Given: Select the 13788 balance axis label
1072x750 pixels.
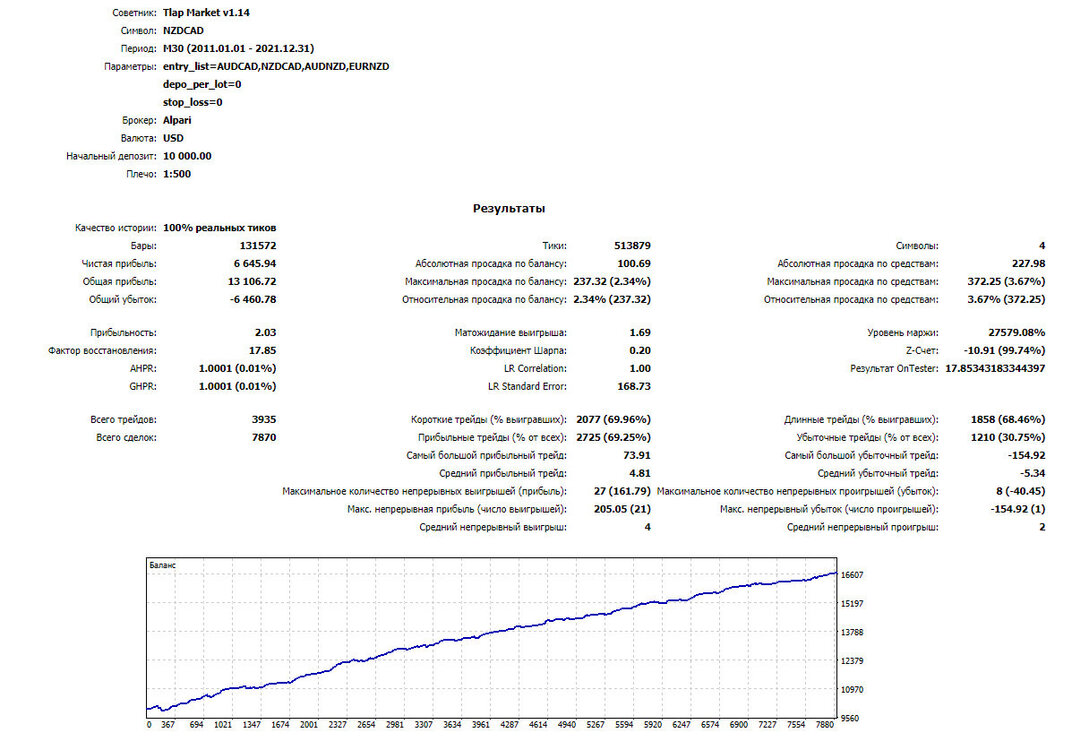Looking at the screenshot, I should (x=852, y=632).
